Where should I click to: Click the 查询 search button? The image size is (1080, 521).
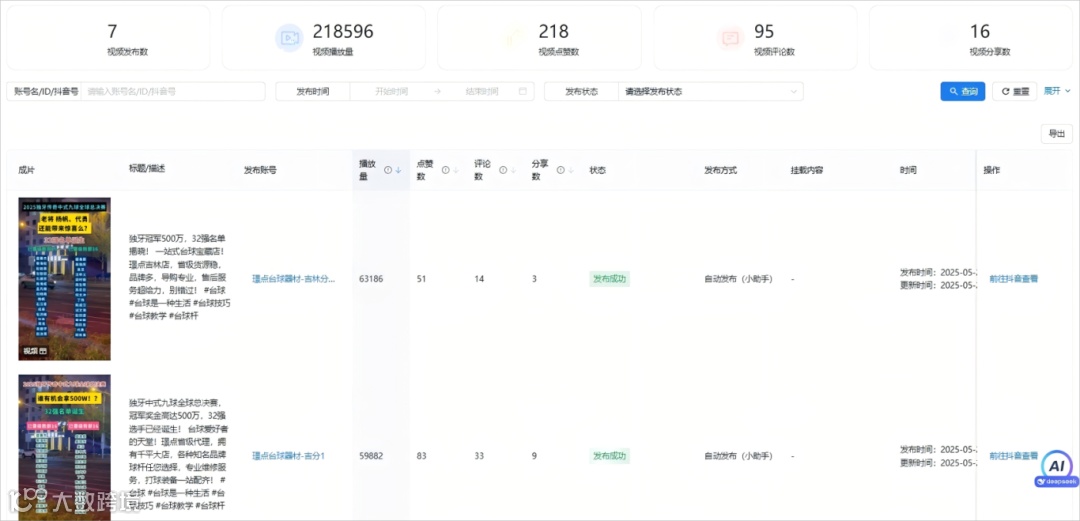point(963,91)
